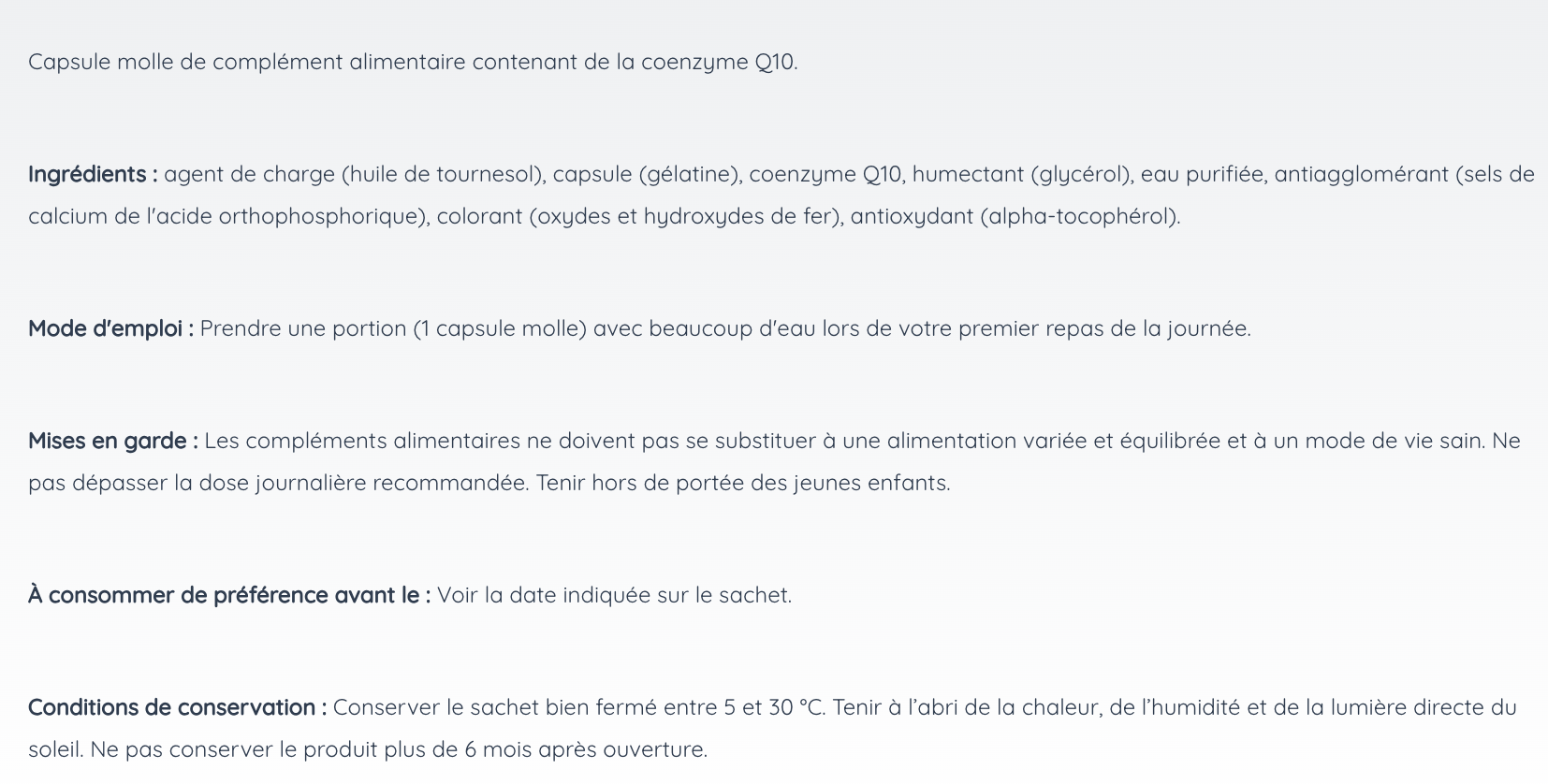Click "1 capsule molle" in the usage instructions

click(x=500, y=329)
